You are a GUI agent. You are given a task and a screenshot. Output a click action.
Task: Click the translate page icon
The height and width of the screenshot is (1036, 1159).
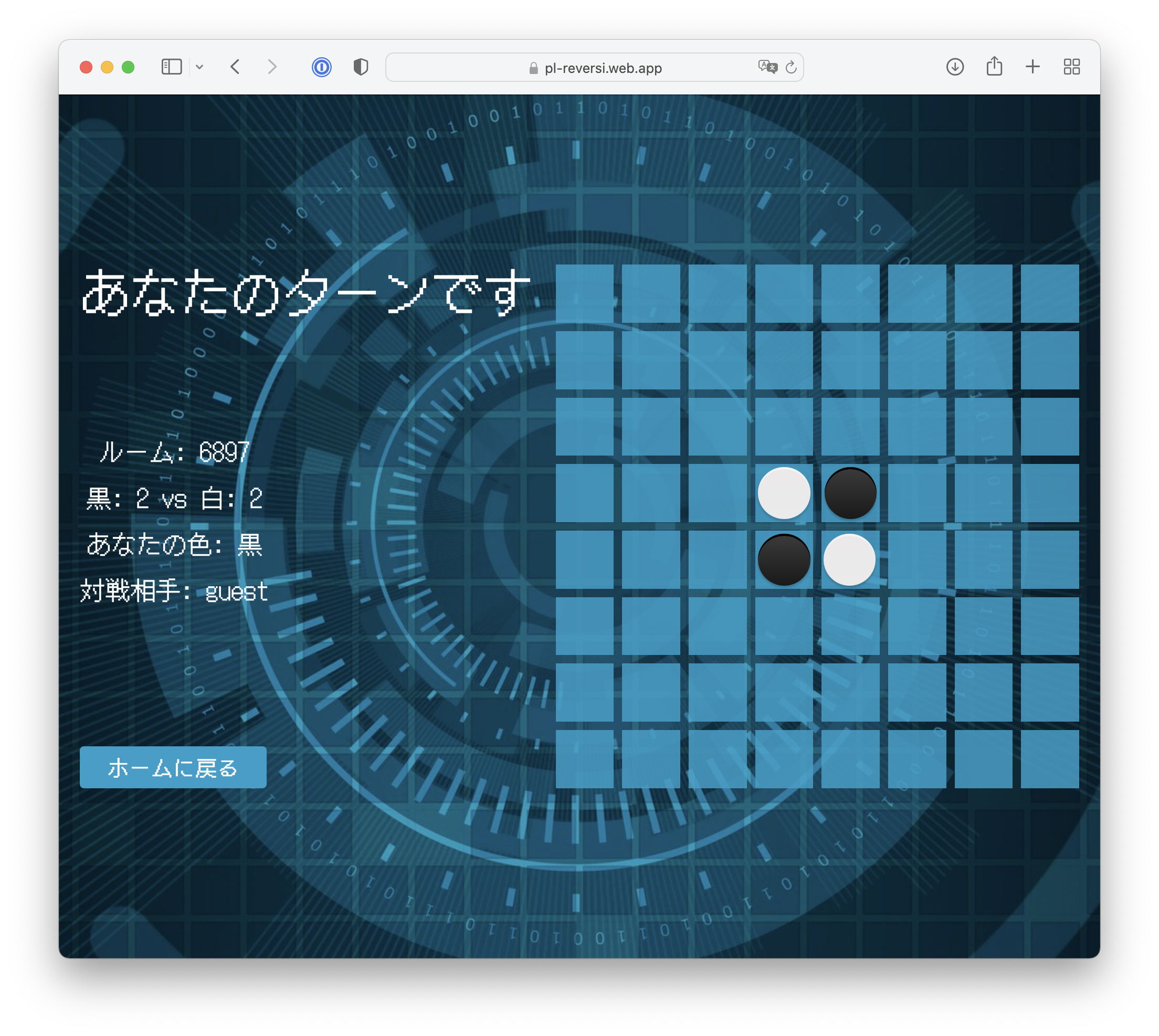pyautogui.click(x=767, y=67)
